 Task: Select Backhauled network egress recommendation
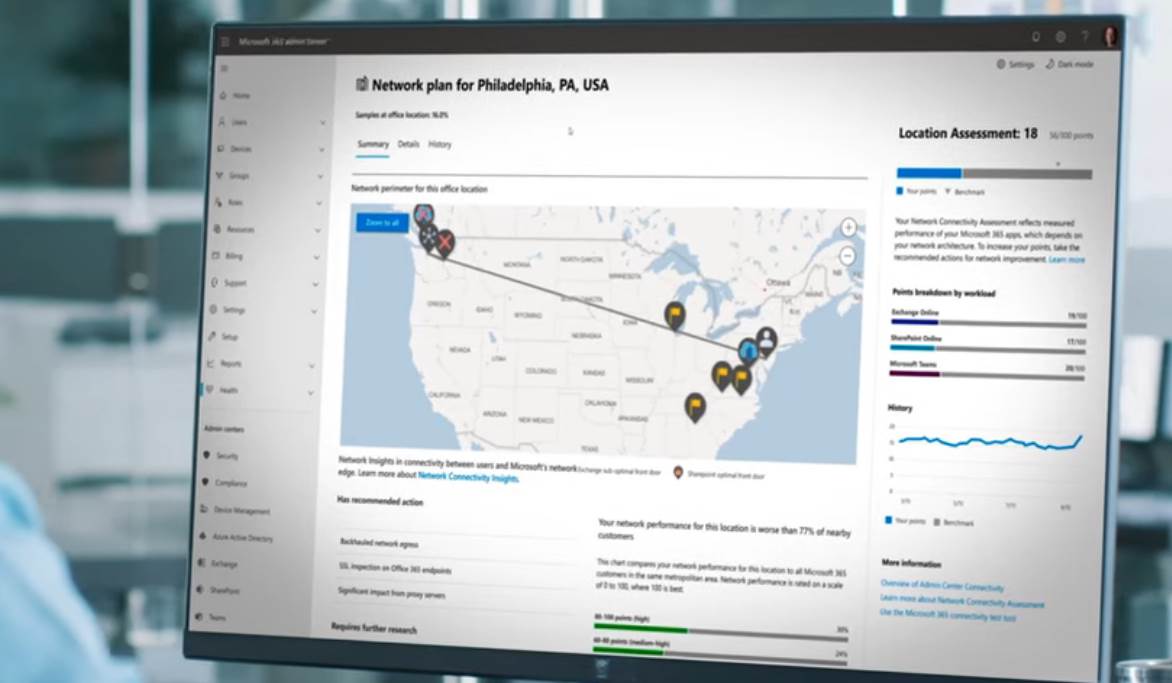378,544
